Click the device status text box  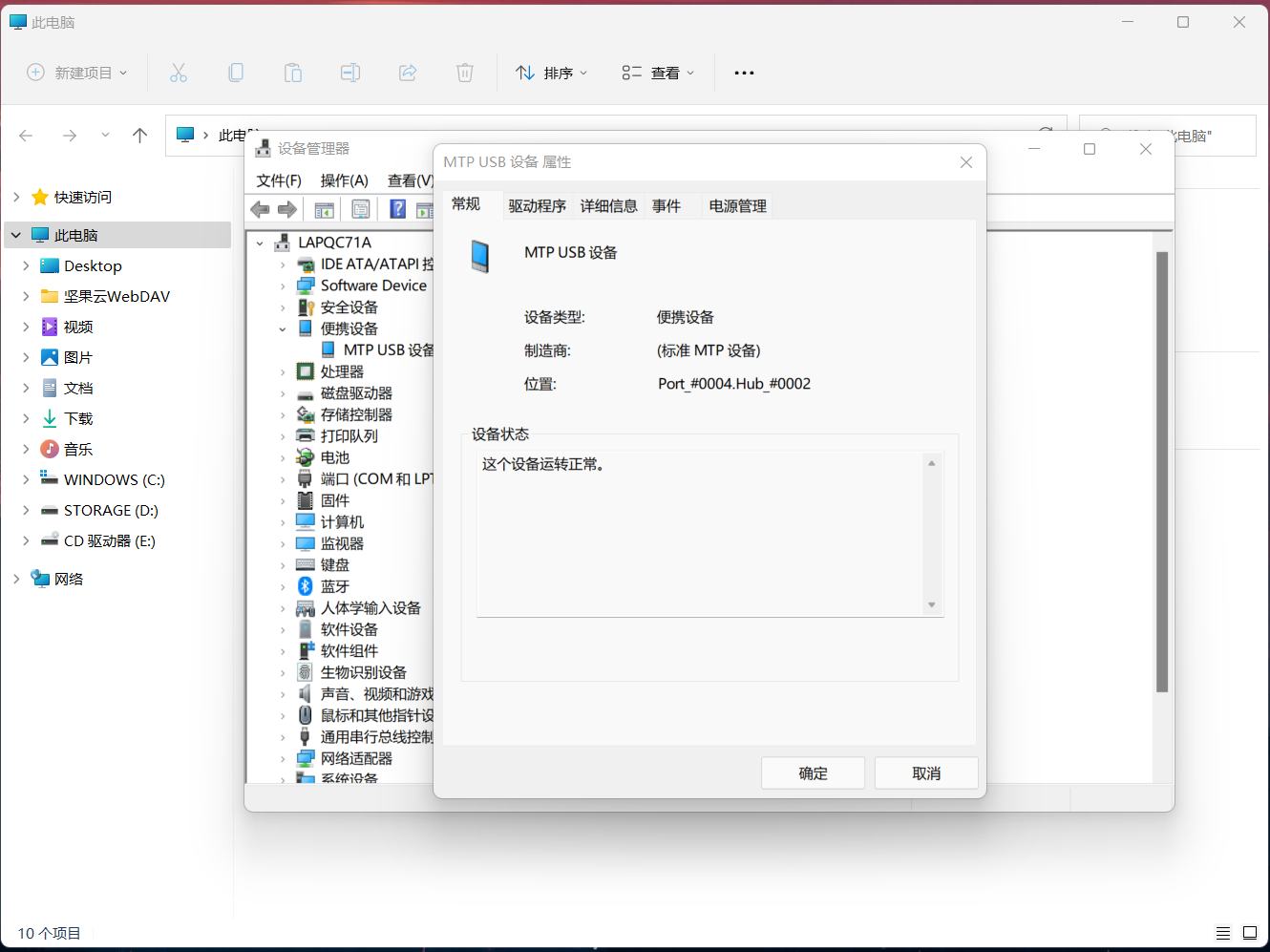click(702, 535)
